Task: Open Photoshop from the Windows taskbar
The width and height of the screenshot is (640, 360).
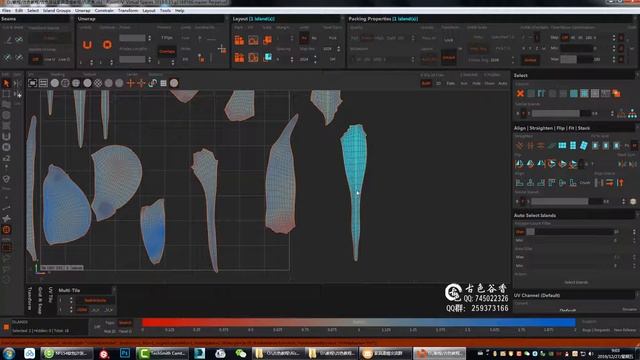Action: (125, 353)
